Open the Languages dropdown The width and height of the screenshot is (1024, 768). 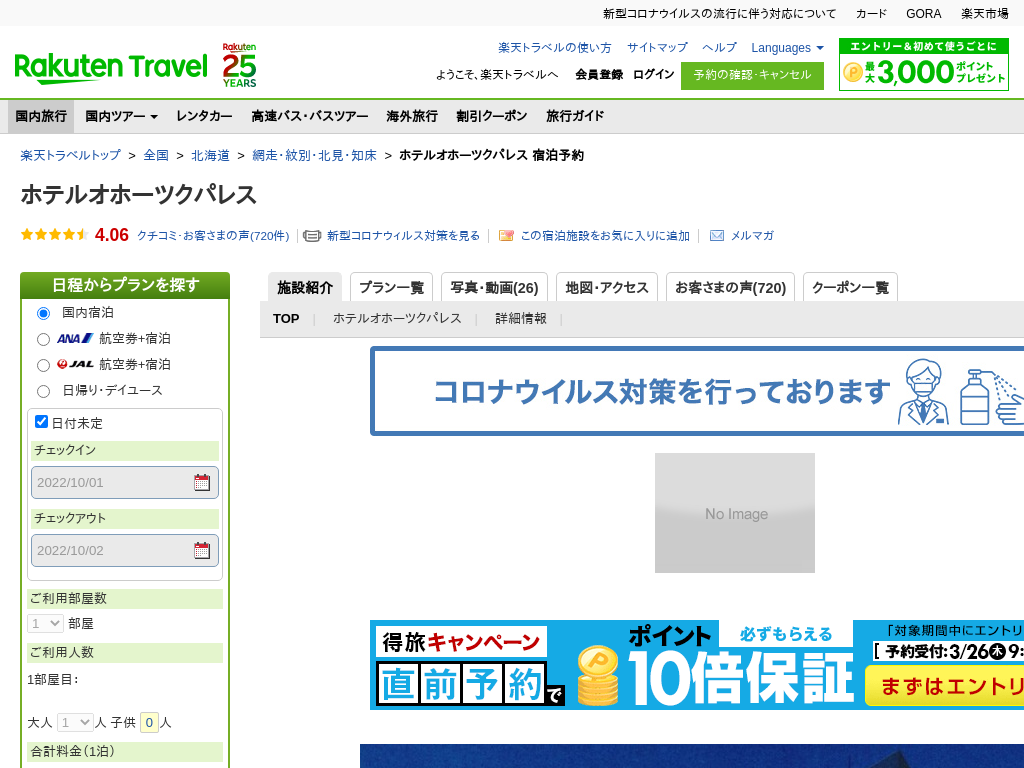click(x=787, y=48)
